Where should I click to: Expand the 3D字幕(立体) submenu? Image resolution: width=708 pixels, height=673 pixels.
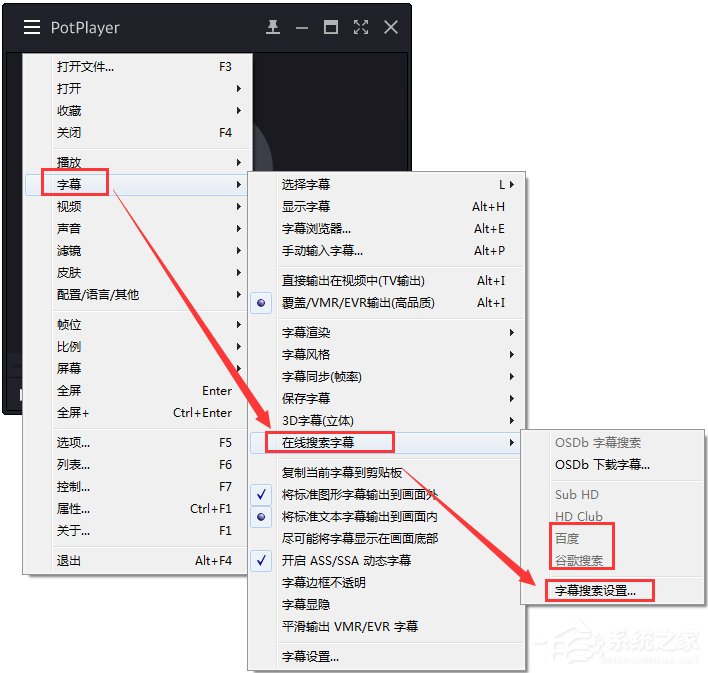click(x=387, y=421)
